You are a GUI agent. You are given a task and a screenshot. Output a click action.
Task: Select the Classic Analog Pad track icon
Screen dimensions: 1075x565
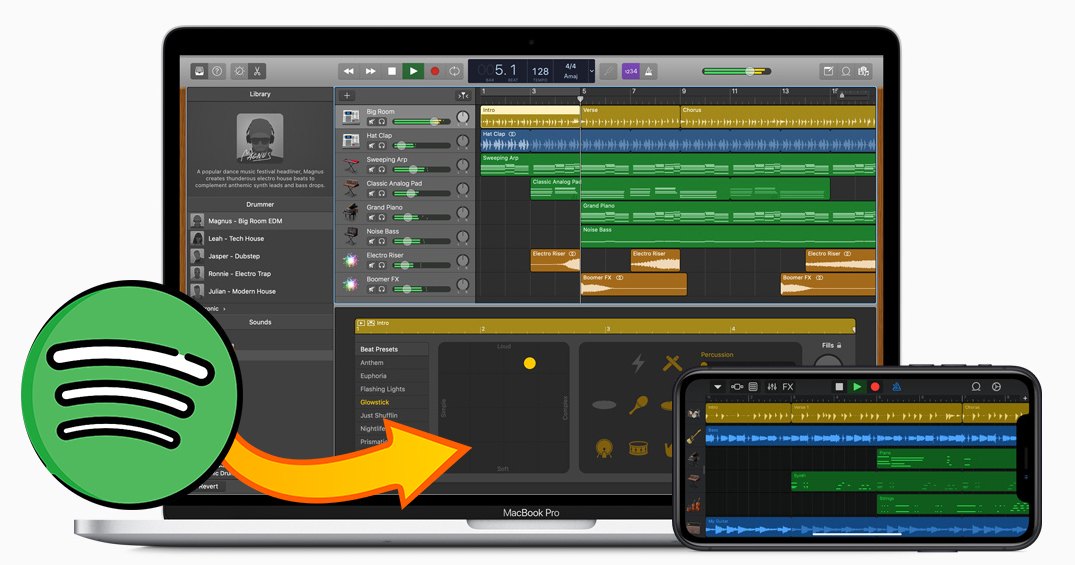pyautogui.click(x=351, y=188)
